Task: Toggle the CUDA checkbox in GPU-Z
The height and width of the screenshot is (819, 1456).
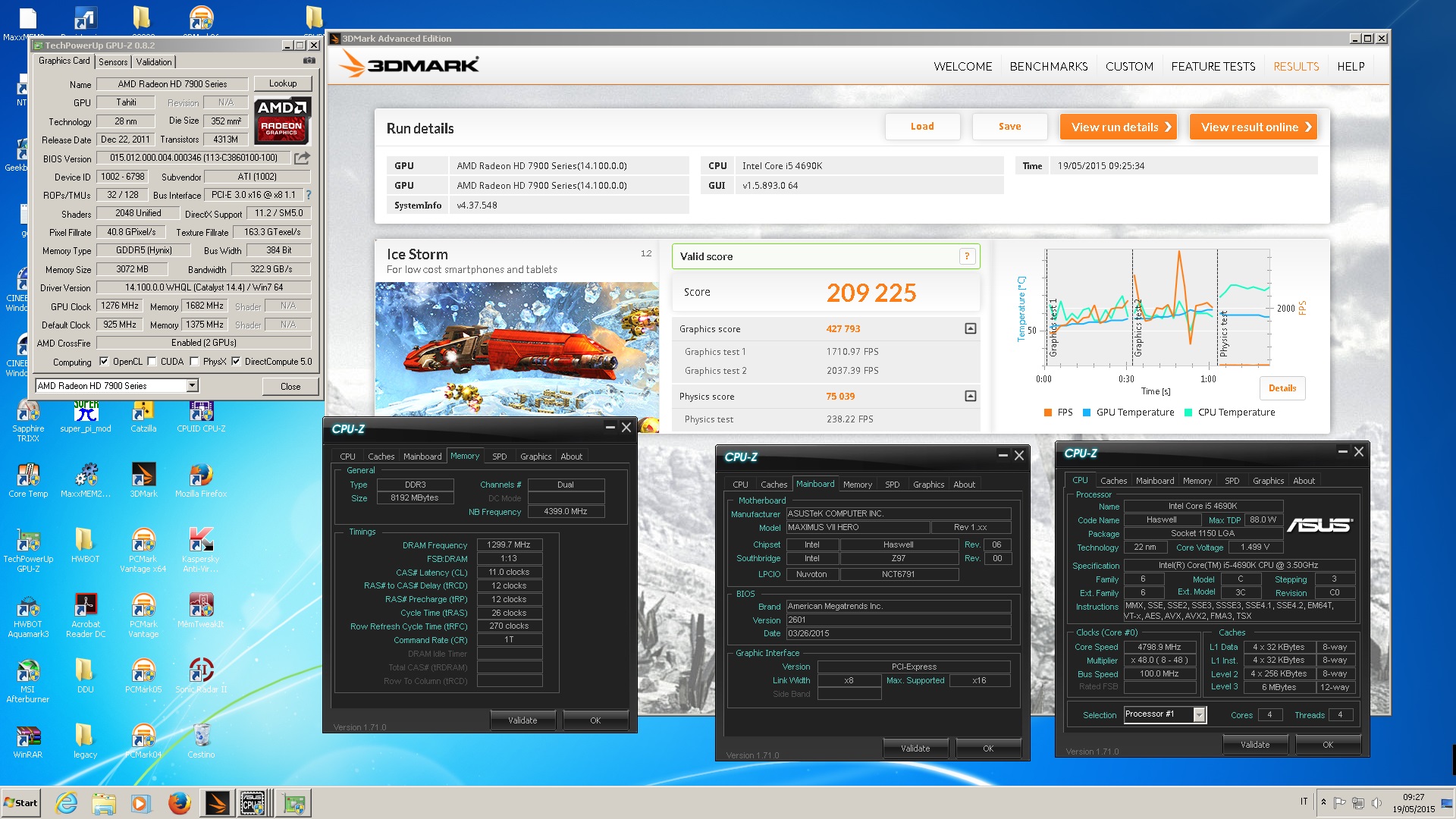Action: tap(152, 362)
